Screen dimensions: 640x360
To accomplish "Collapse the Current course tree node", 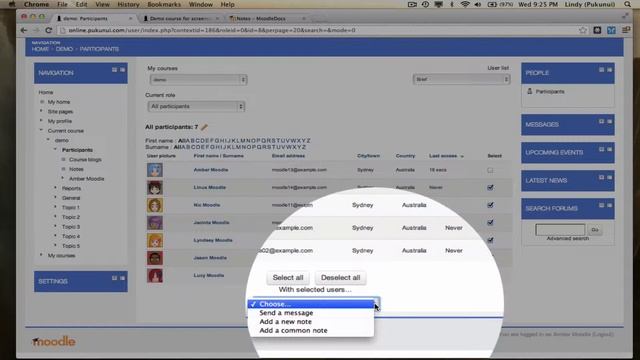I will pyautogui.click(x=41, y=131).
